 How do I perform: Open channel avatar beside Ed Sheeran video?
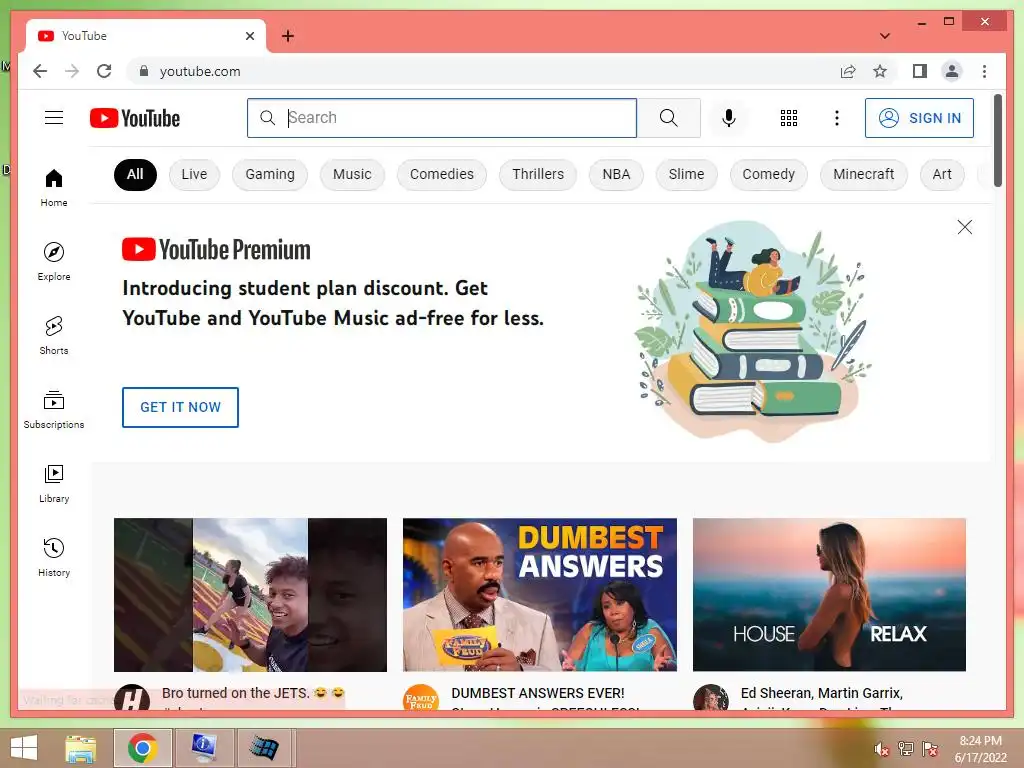[711, 697]
